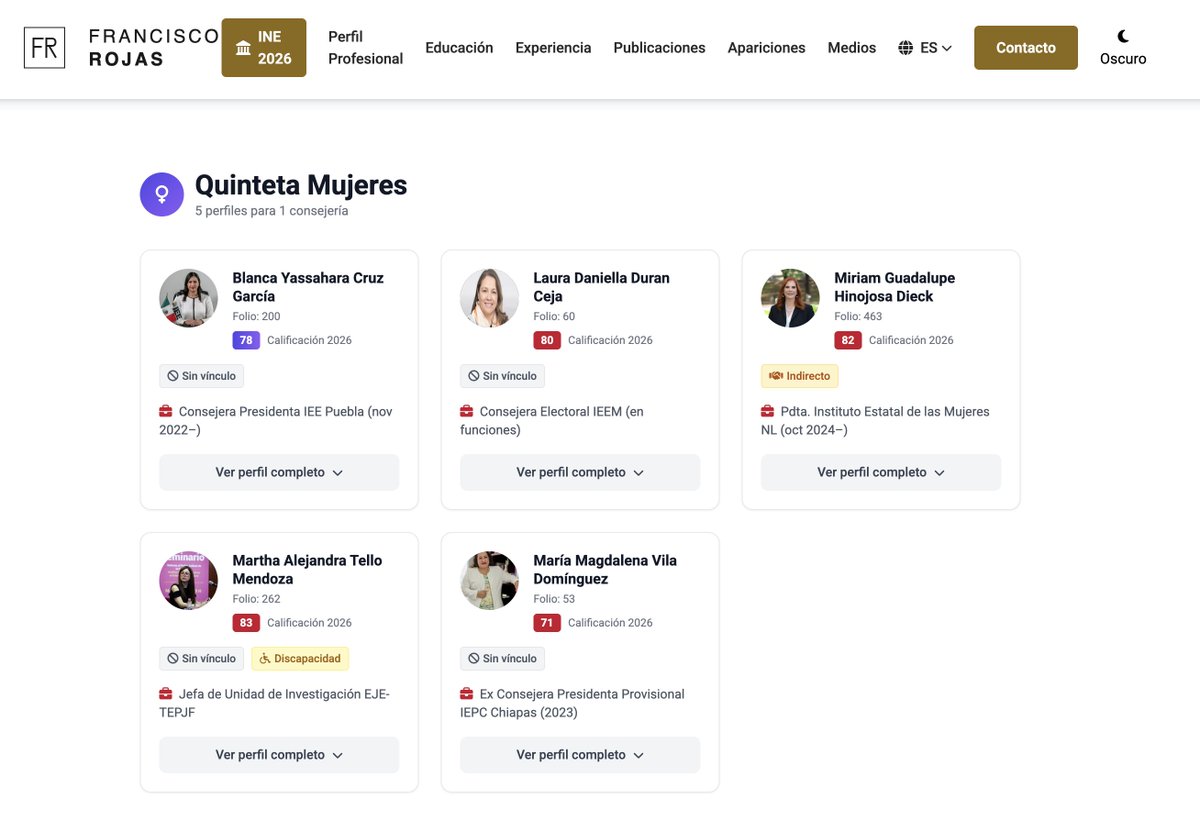Click the female gender icon beside Quinteta Mujeres
This screenshot has width=1200, height=821.
[162, 194]
